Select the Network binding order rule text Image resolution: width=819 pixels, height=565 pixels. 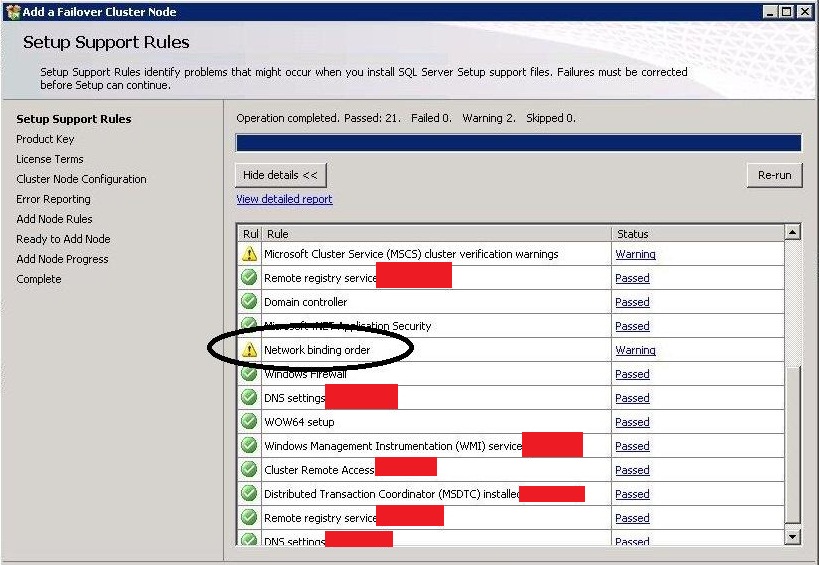coord(317,350)
